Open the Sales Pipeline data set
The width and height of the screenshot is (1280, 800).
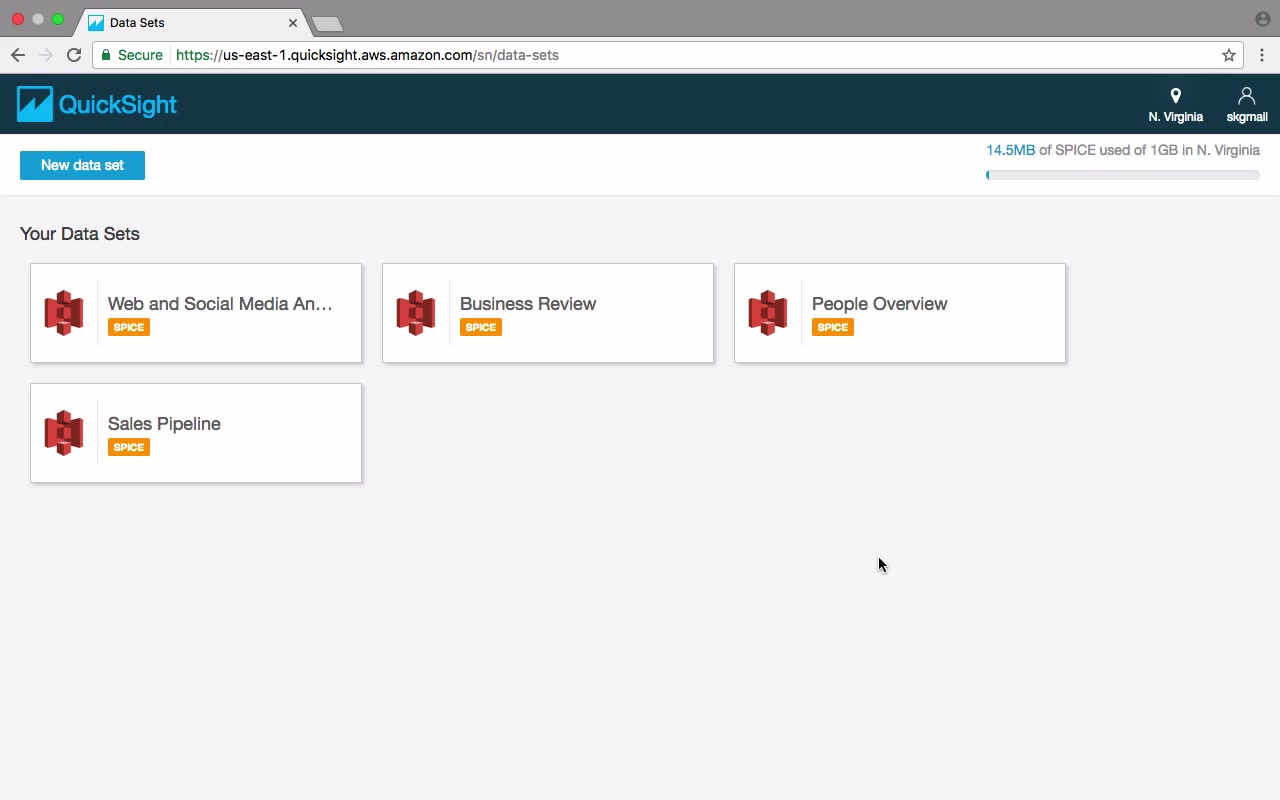point(196,433)
